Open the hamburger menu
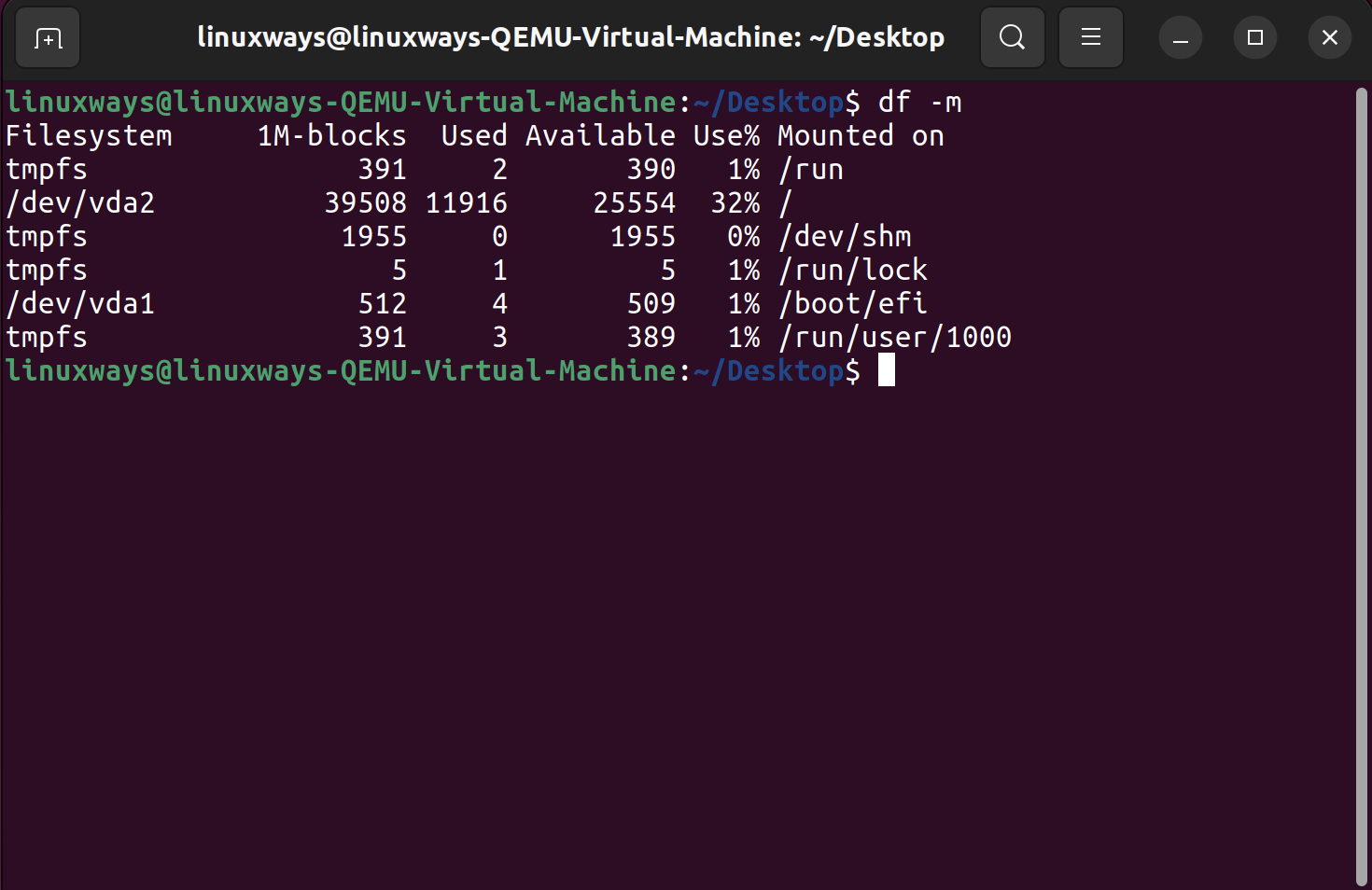Image resolution: width=1372 pixels, height=890 pixels. click(1090, 36)
